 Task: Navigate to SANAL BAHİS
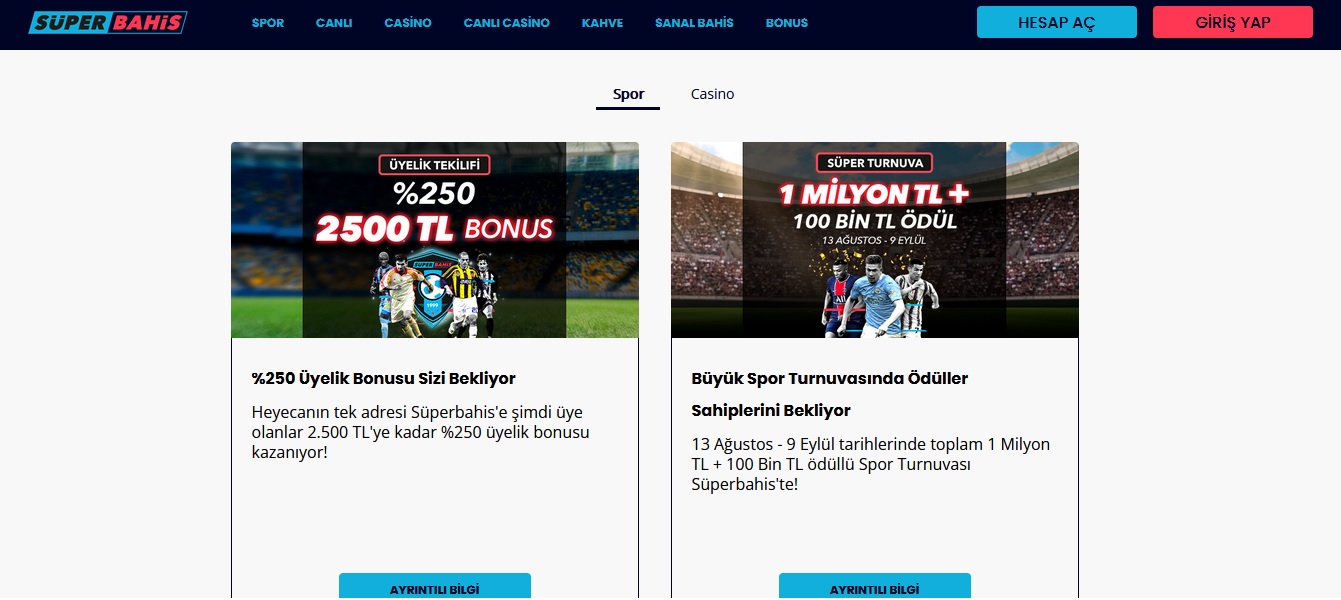pyautogui.click(x=694, y=23)
